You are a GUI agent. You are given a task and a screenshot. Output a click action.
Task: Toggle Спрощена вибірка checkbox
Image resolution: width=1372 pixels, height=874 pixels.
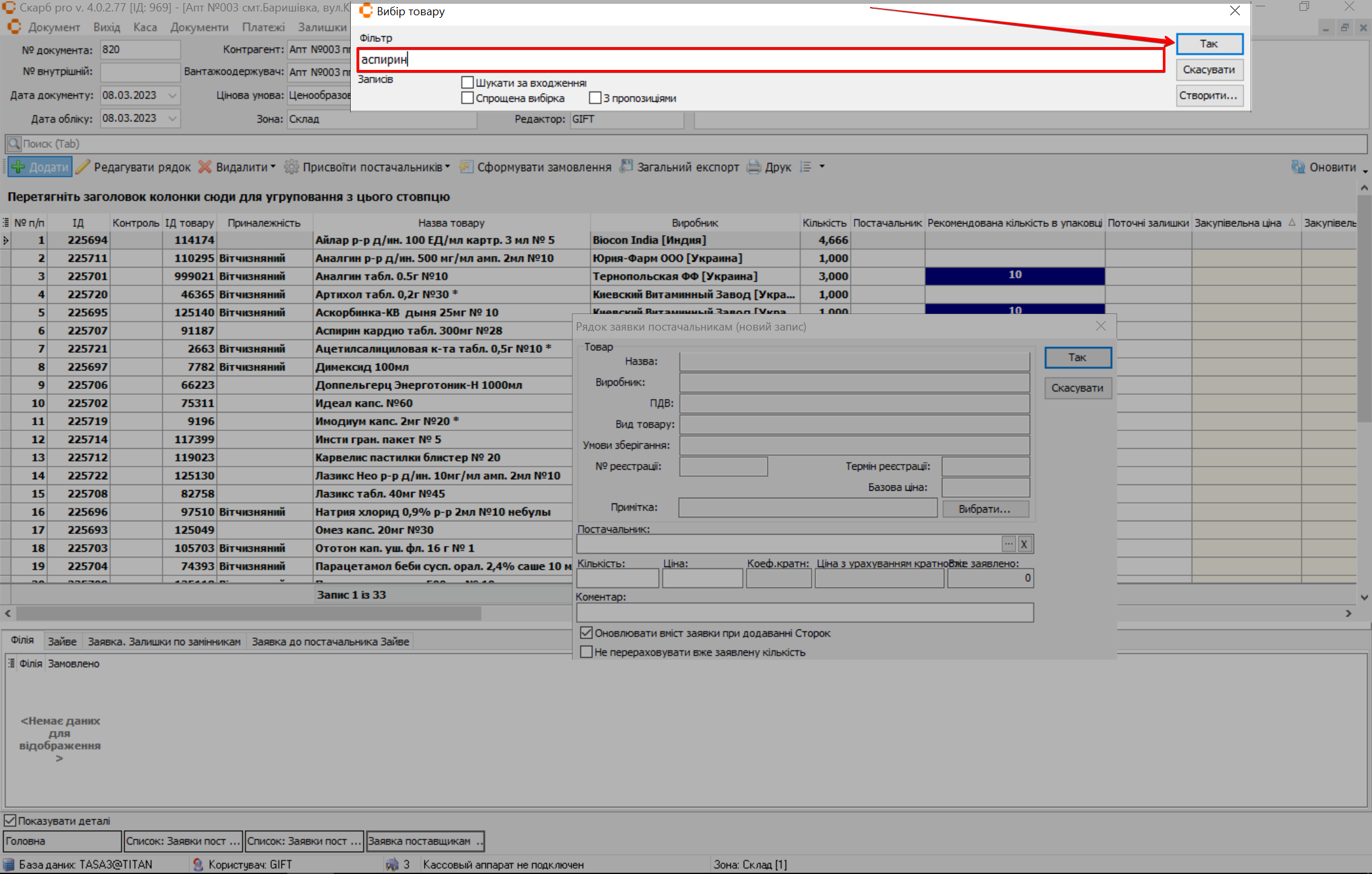click(x=468, y=98)
